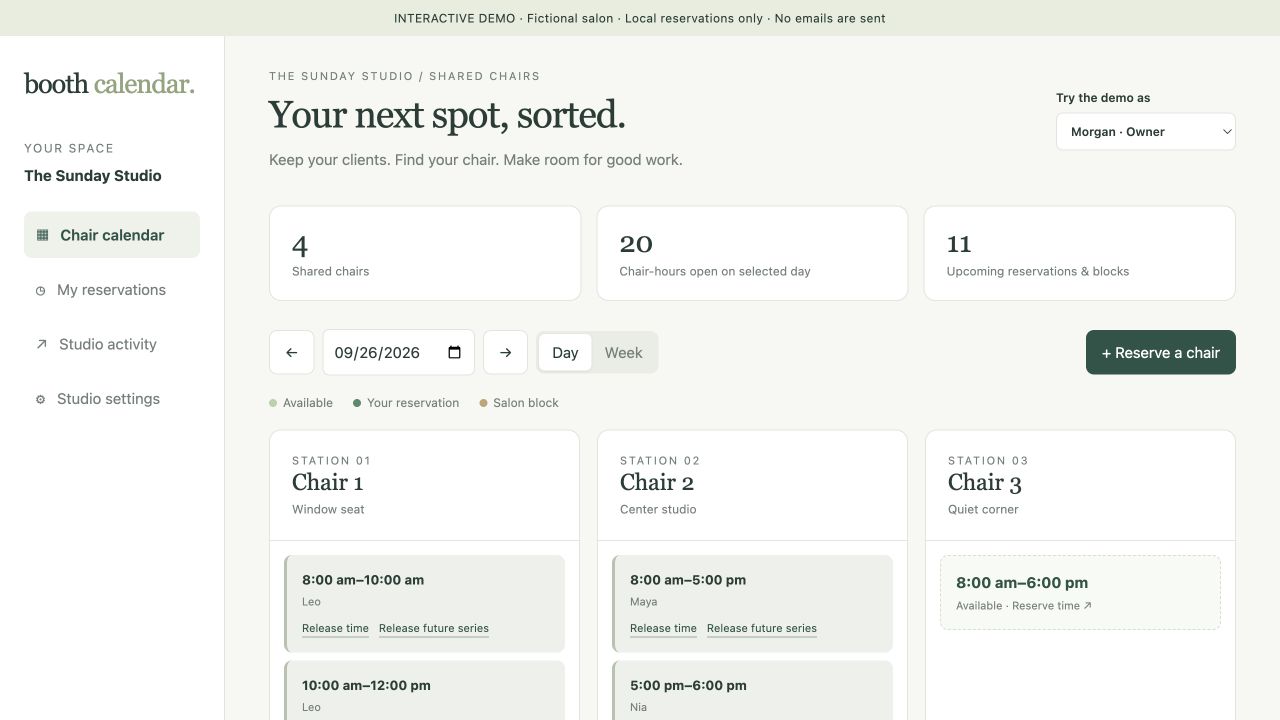The width and height of the screenshot is (1280, 720).
Task: Open Chair calendar in sidebar
Action: click(112, 235)
